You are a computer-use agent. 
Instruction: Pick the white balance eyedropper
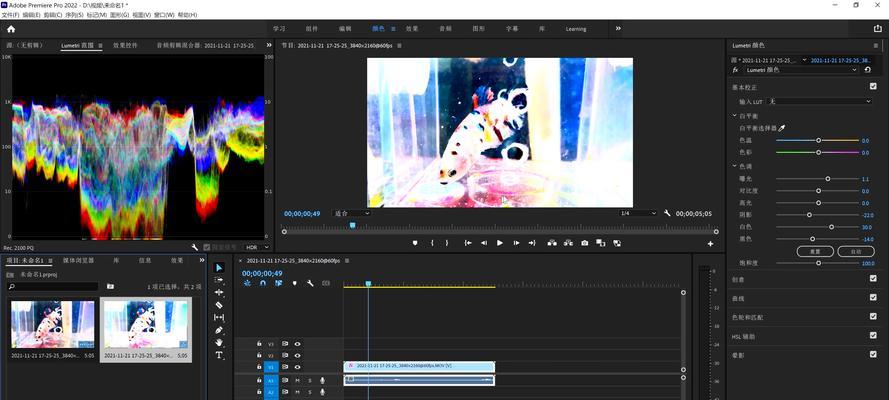pos(782,129)
